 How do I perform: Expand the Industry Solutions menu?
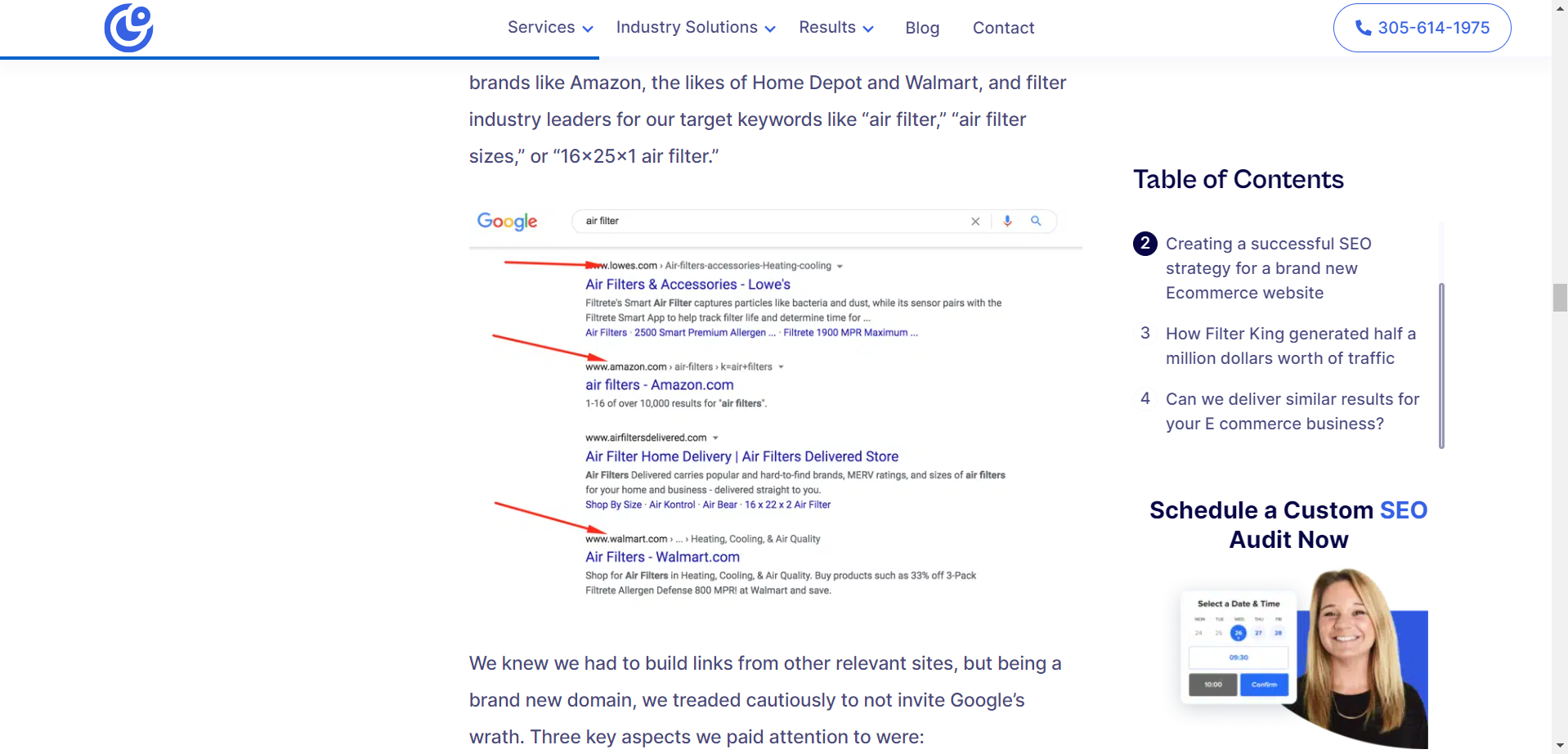coord(696,28)
